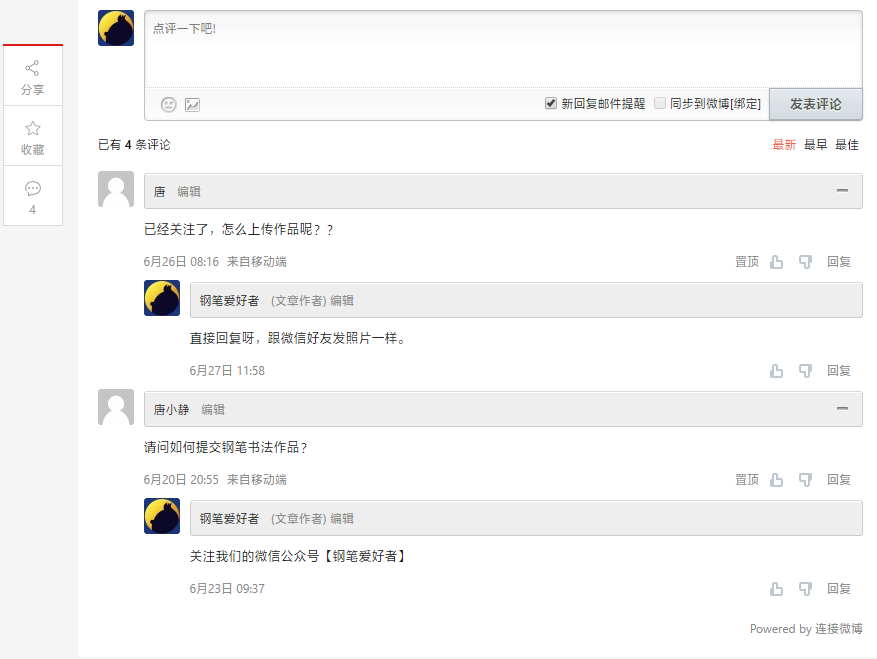Attach picture using the image icon

[192, 105]
